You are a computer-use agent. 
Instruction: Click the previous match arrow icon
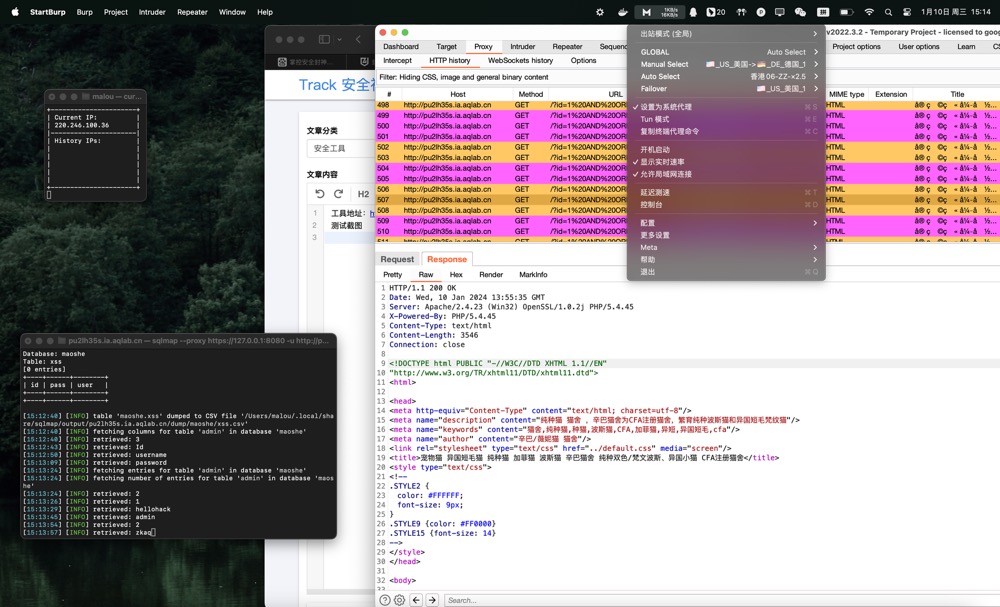pos(416,600)
